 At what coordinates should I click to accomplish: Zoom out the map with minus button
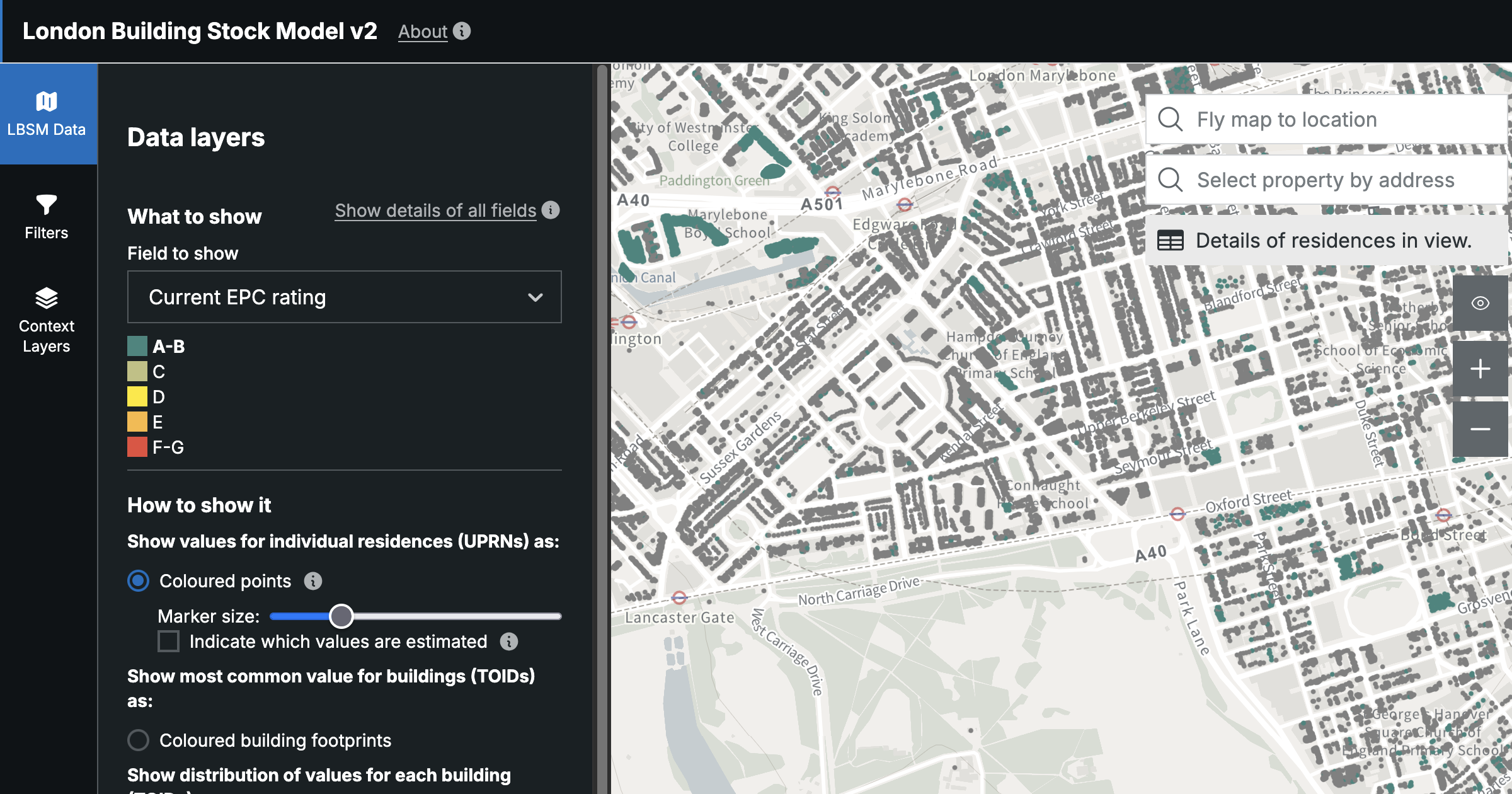(x=1480, y=429)
